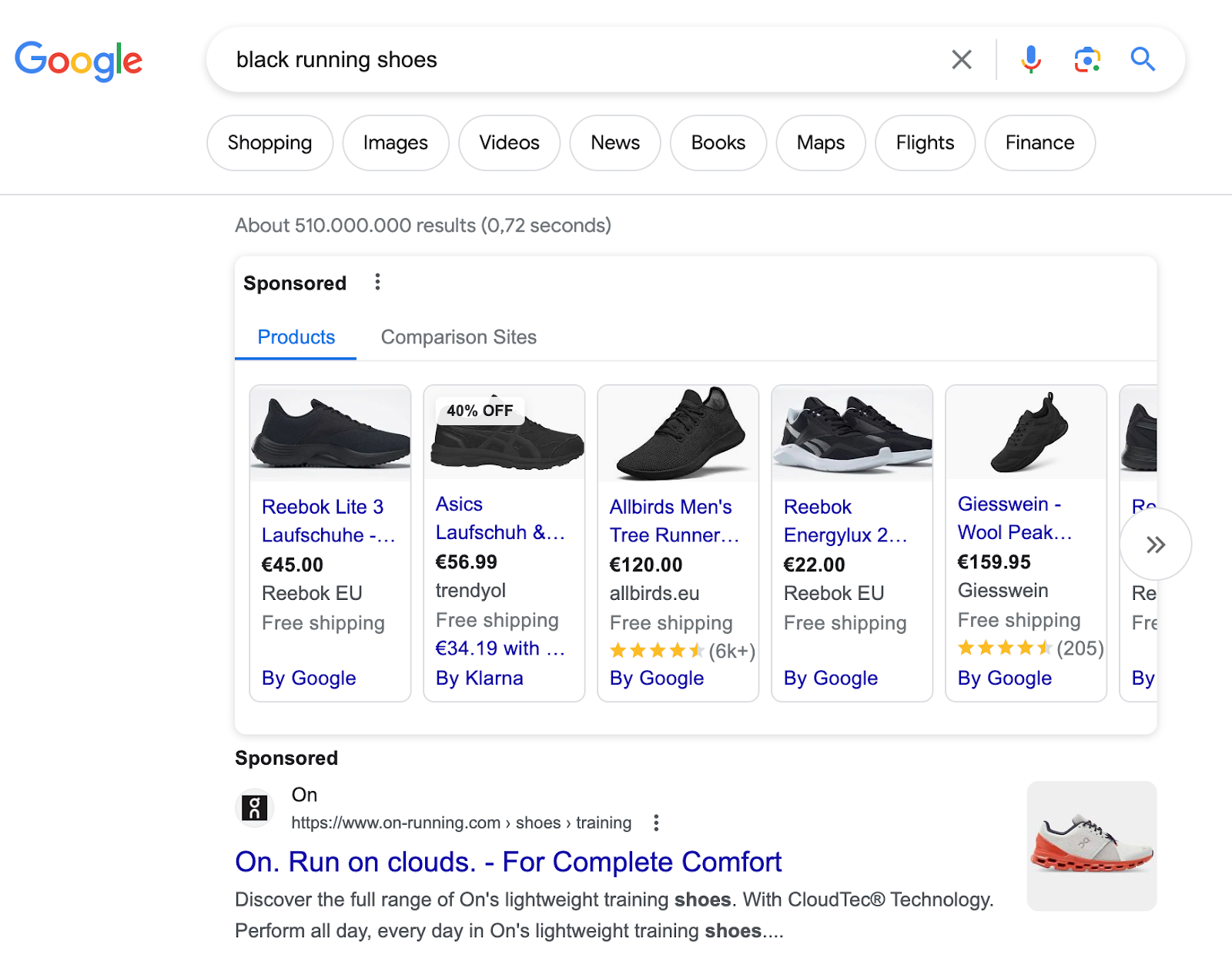The width and height of the screenshot is (1232, 965).
Task: Switch to the News filter
Action: click(x=615, y=142)
